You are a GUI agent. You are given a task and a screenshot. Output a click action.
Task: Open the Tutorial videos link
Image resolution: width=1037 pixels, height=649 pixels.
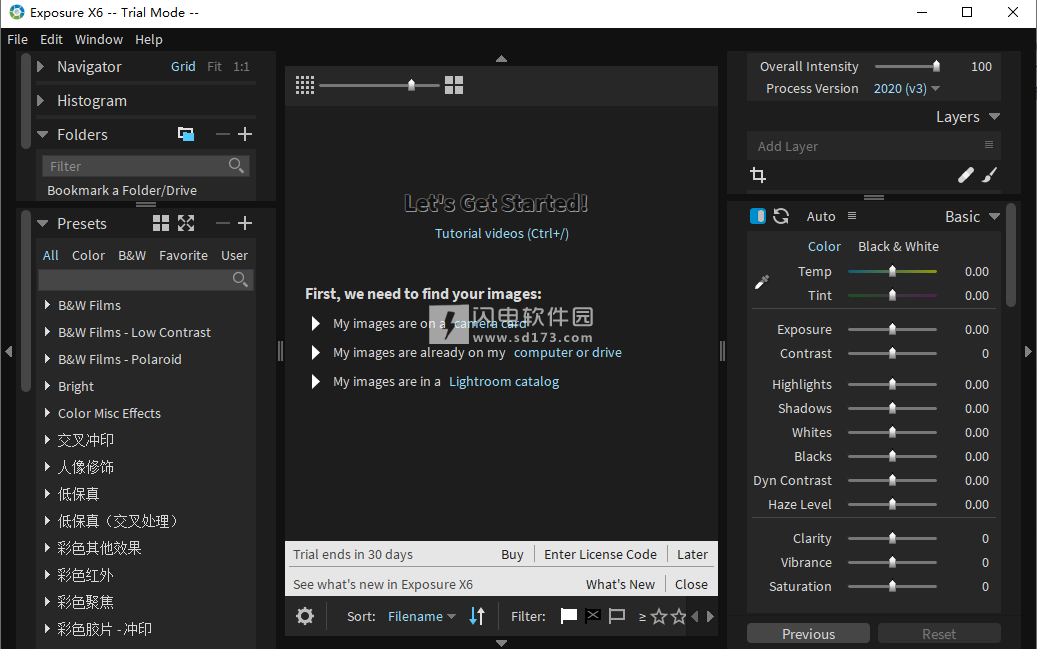point(502,234)
